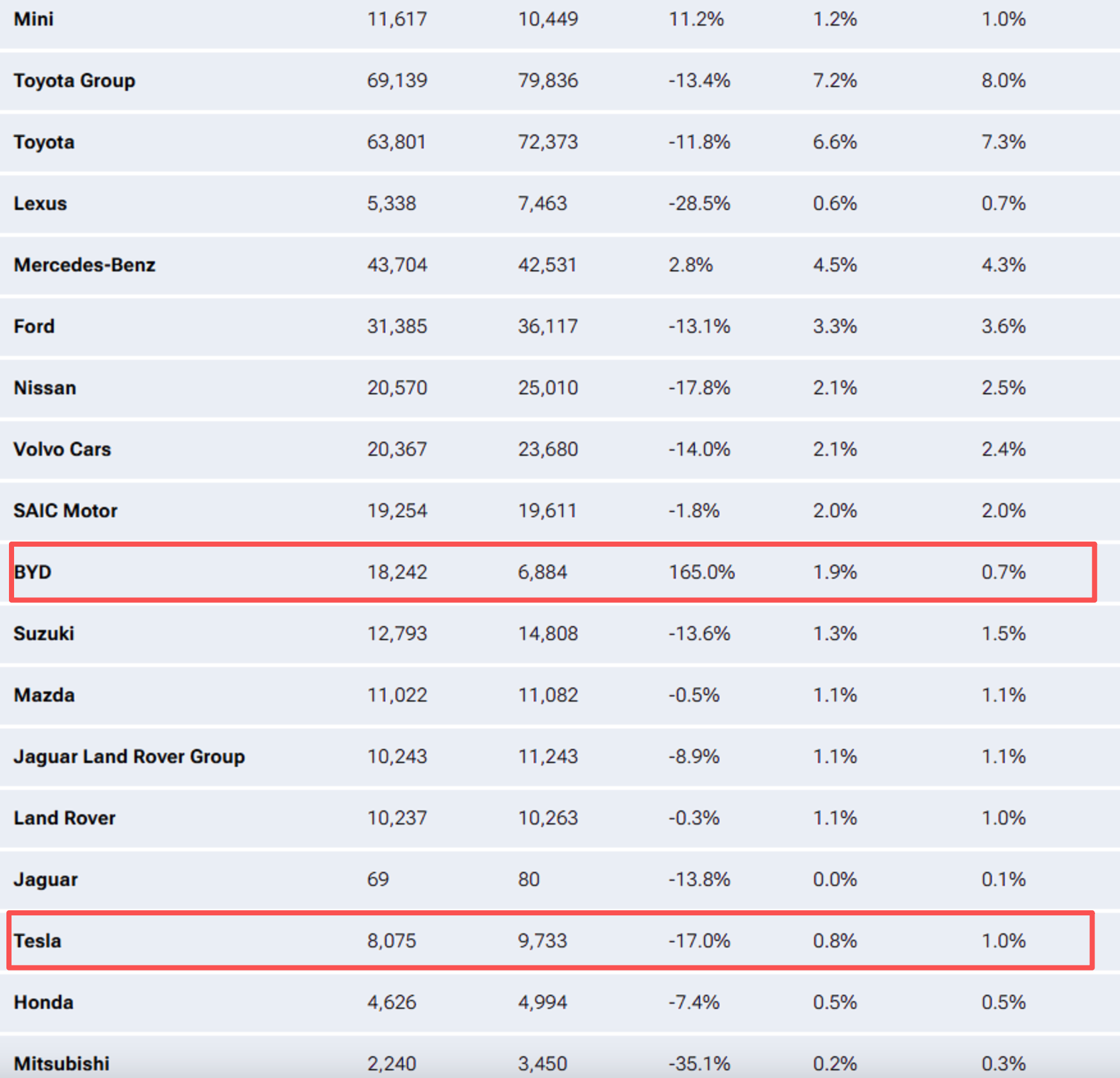
Task: Click Mazda's 11,082 figure
Action: (548, 695)
